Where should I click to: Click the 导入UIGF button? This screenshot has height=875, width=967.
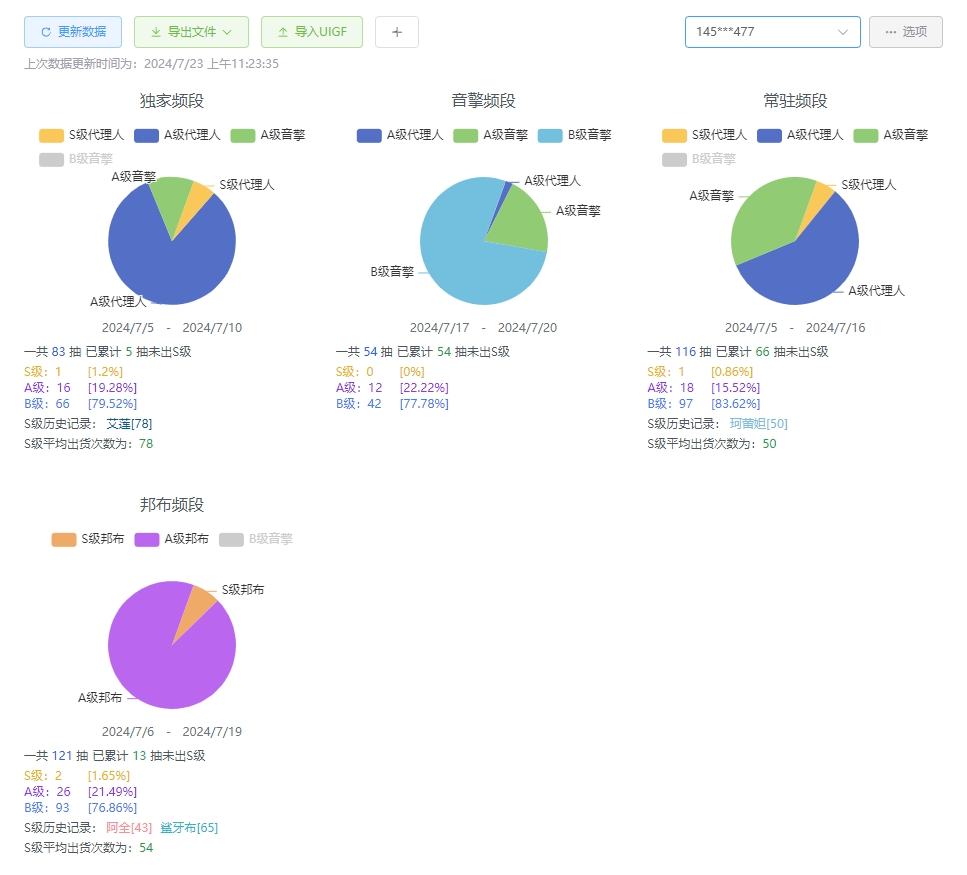[311, 32]
